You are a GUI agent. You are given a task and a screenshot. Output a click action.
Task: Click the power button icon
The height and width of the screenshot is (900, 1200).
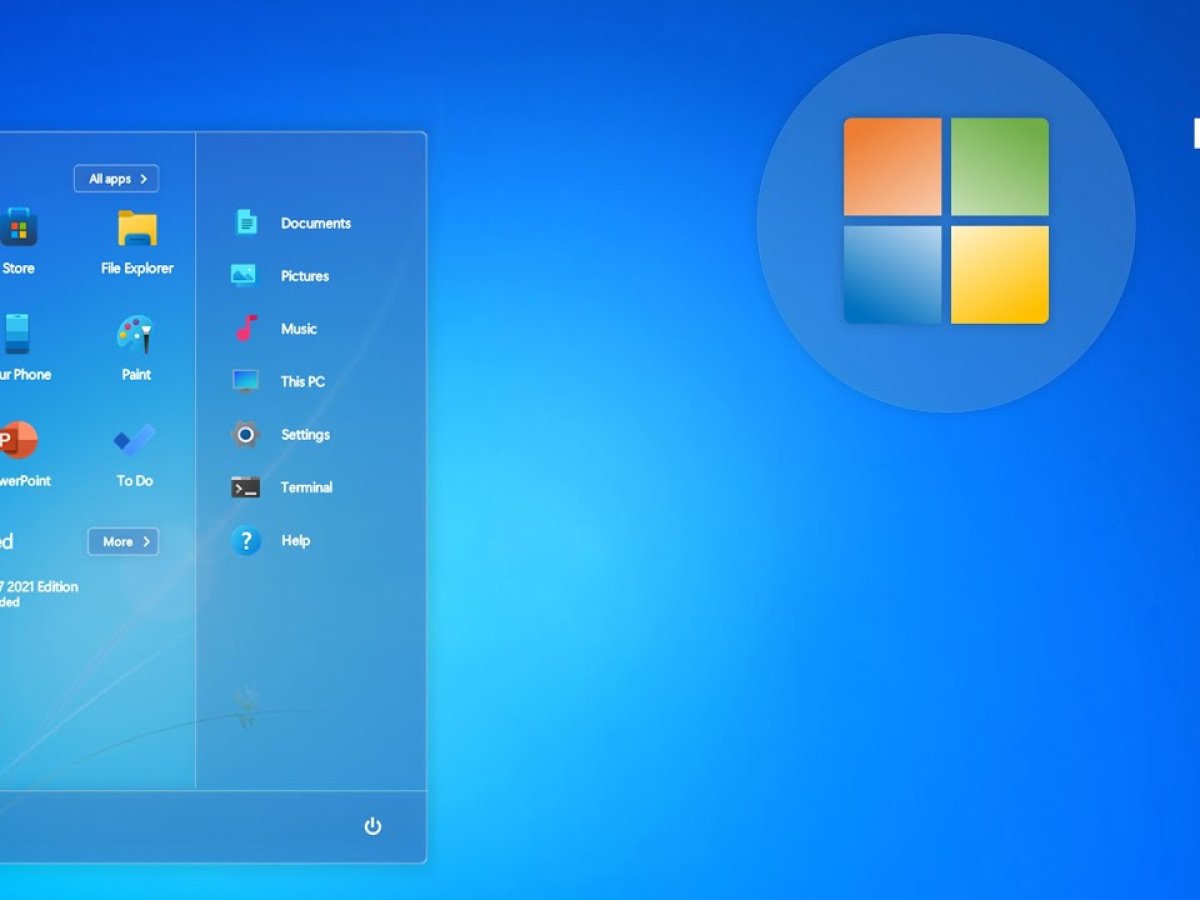373,826
